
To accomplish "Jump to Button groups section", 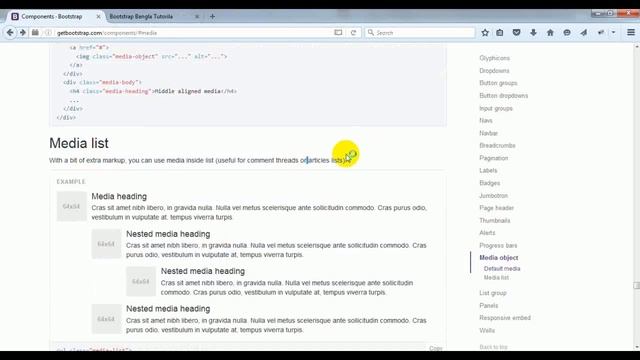I will tap(498, 83).
